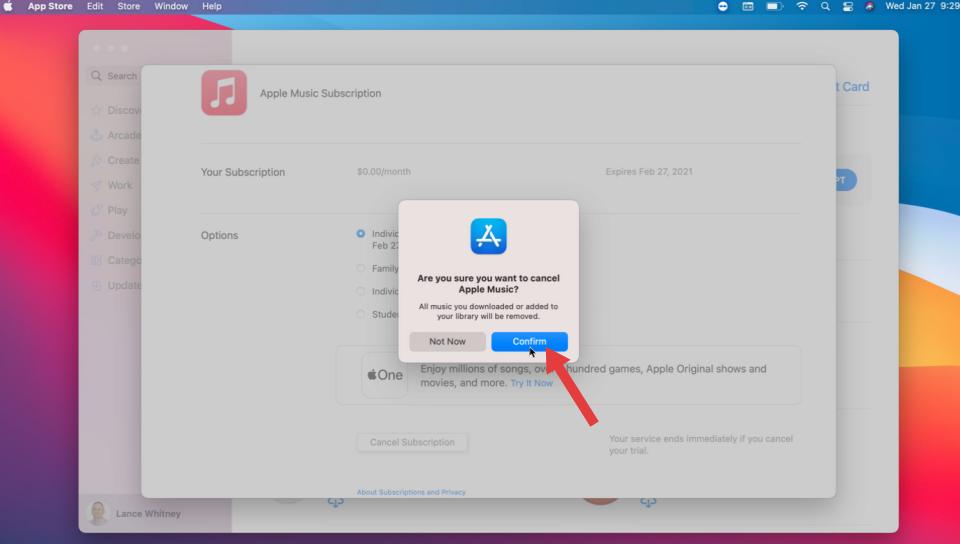
Task: Select the Student plan radio button
Action: [x=361, y=314]
